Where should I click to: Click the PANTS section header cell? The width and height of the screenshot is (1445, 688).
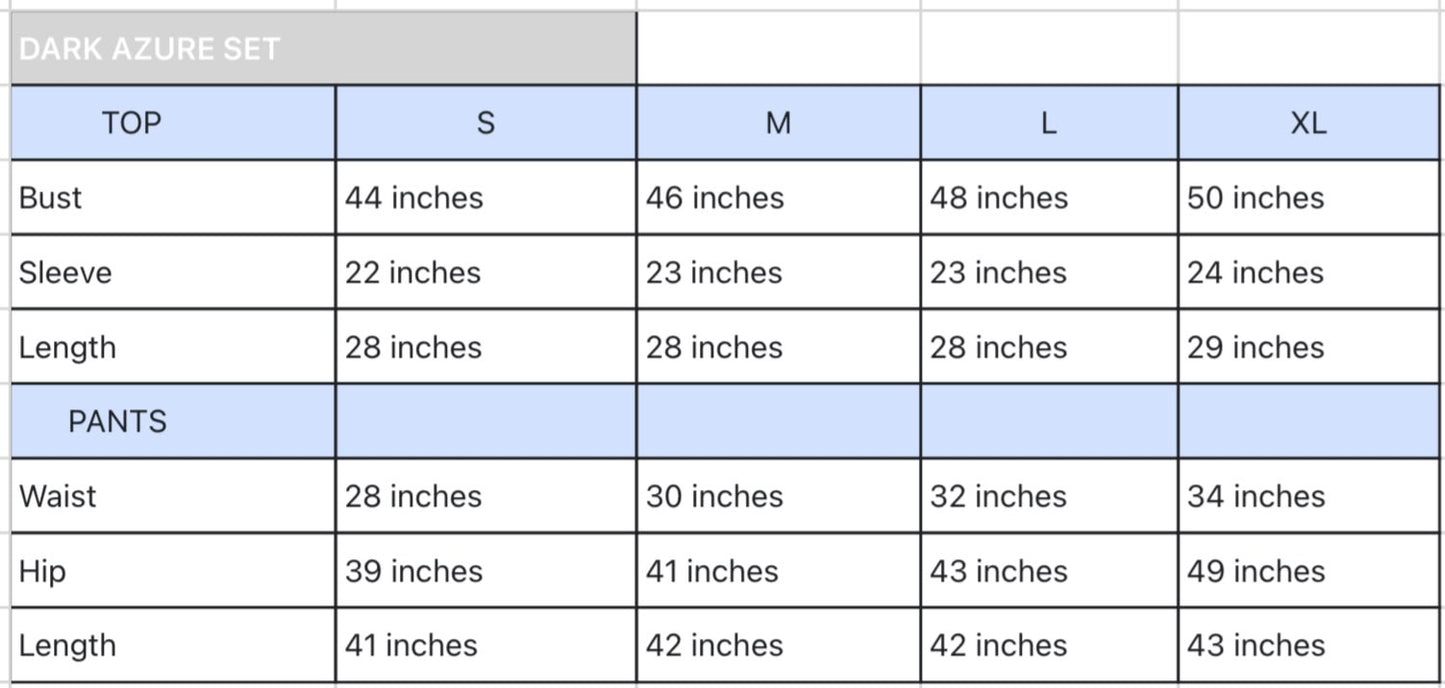tap(173, 421)
